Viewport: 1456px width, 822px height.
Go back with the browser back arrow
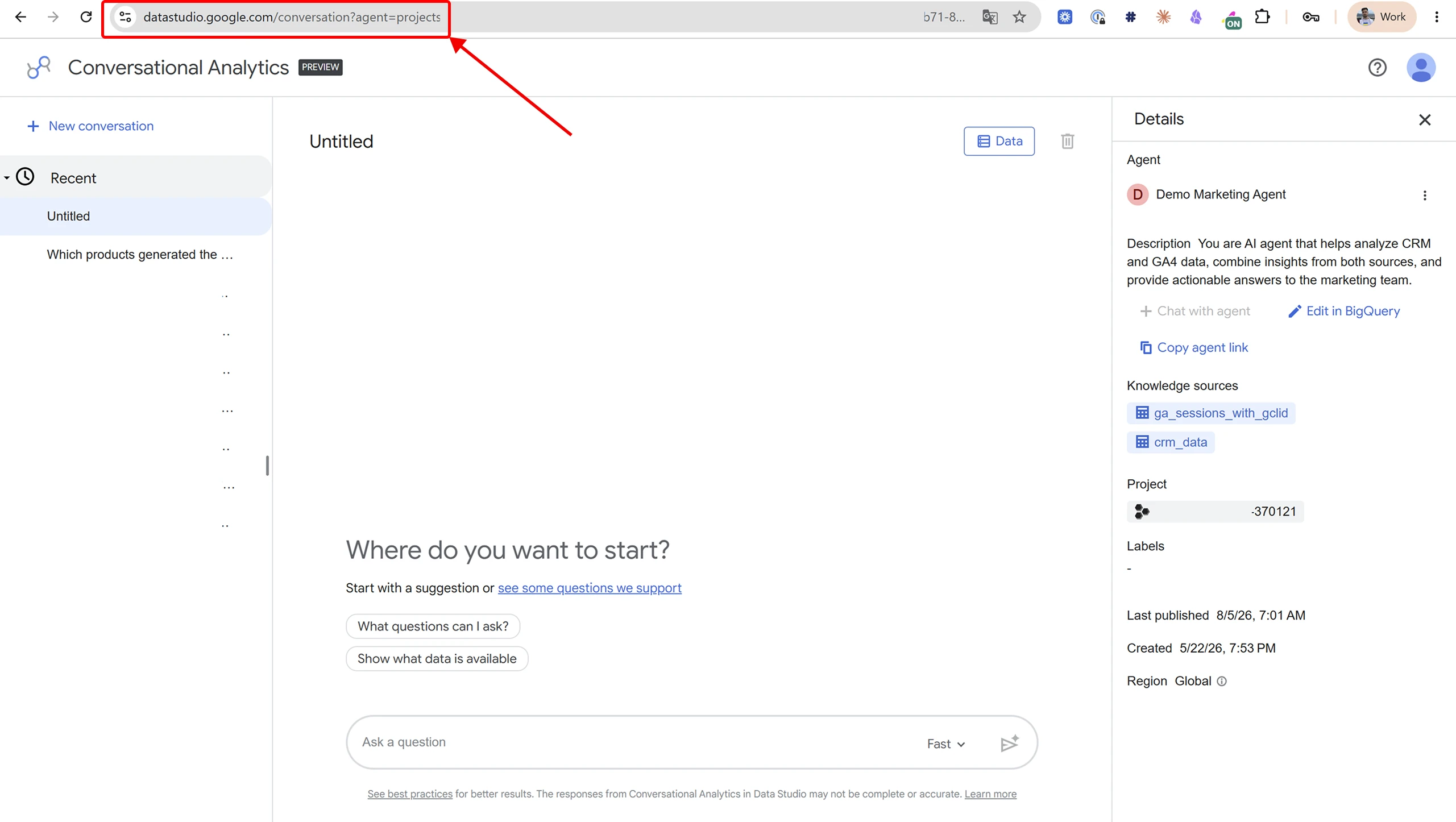tap(20, 17)
